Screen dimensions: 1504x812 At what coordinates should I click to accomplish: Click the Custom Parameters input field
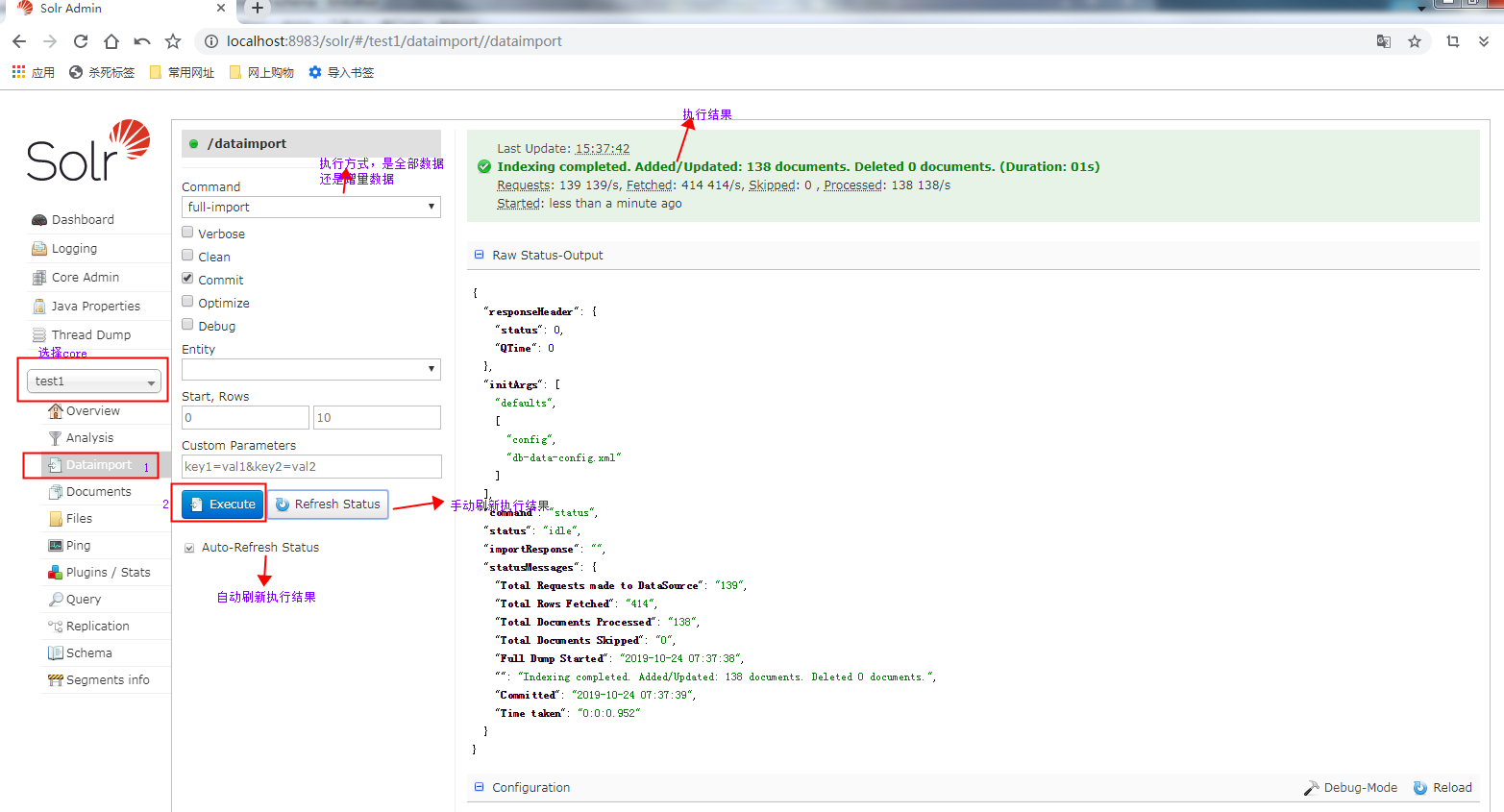pos(311,467)
